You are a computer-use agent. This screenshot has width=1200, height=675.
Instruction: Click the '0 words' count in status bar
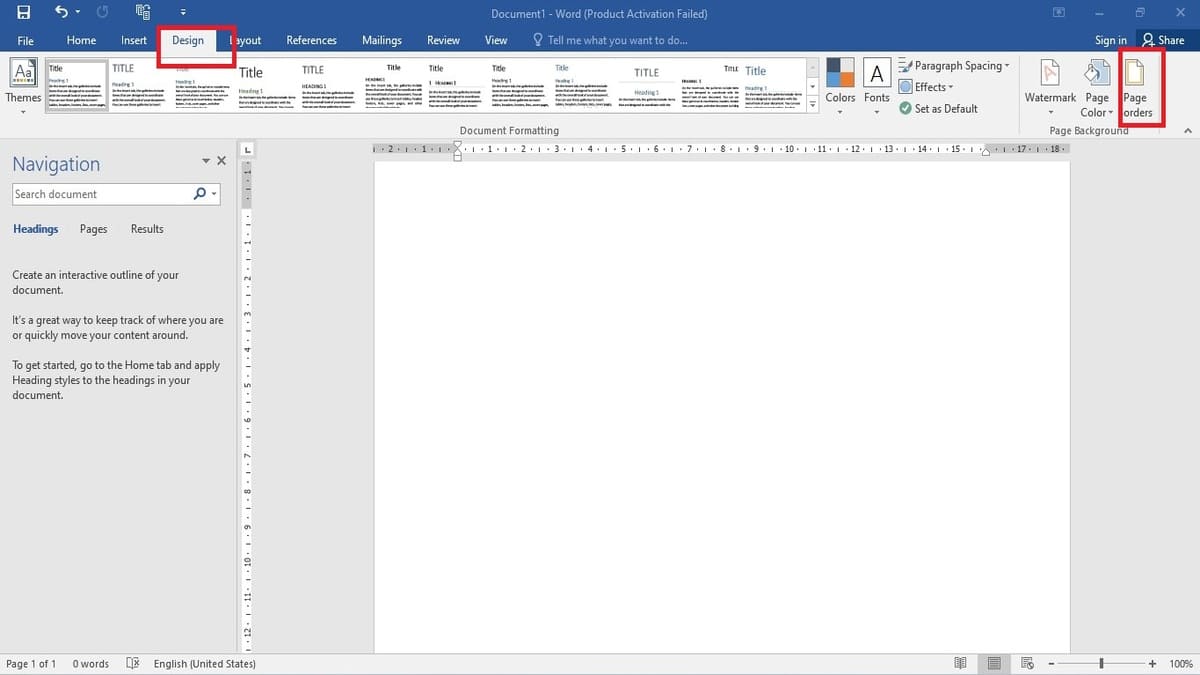90,664
